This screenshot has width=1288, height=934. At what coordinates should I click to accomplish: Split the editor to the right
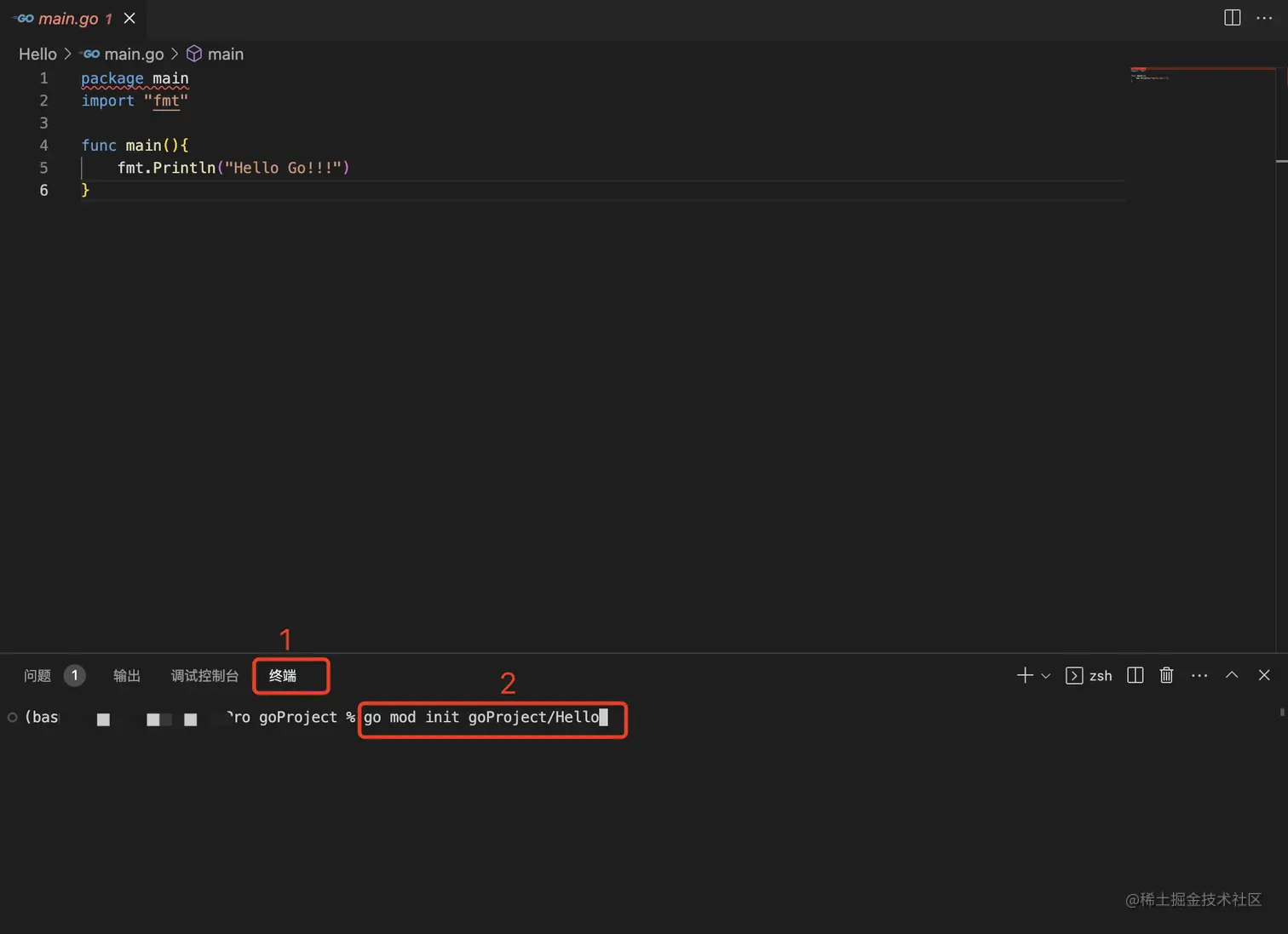[1232, 18]
